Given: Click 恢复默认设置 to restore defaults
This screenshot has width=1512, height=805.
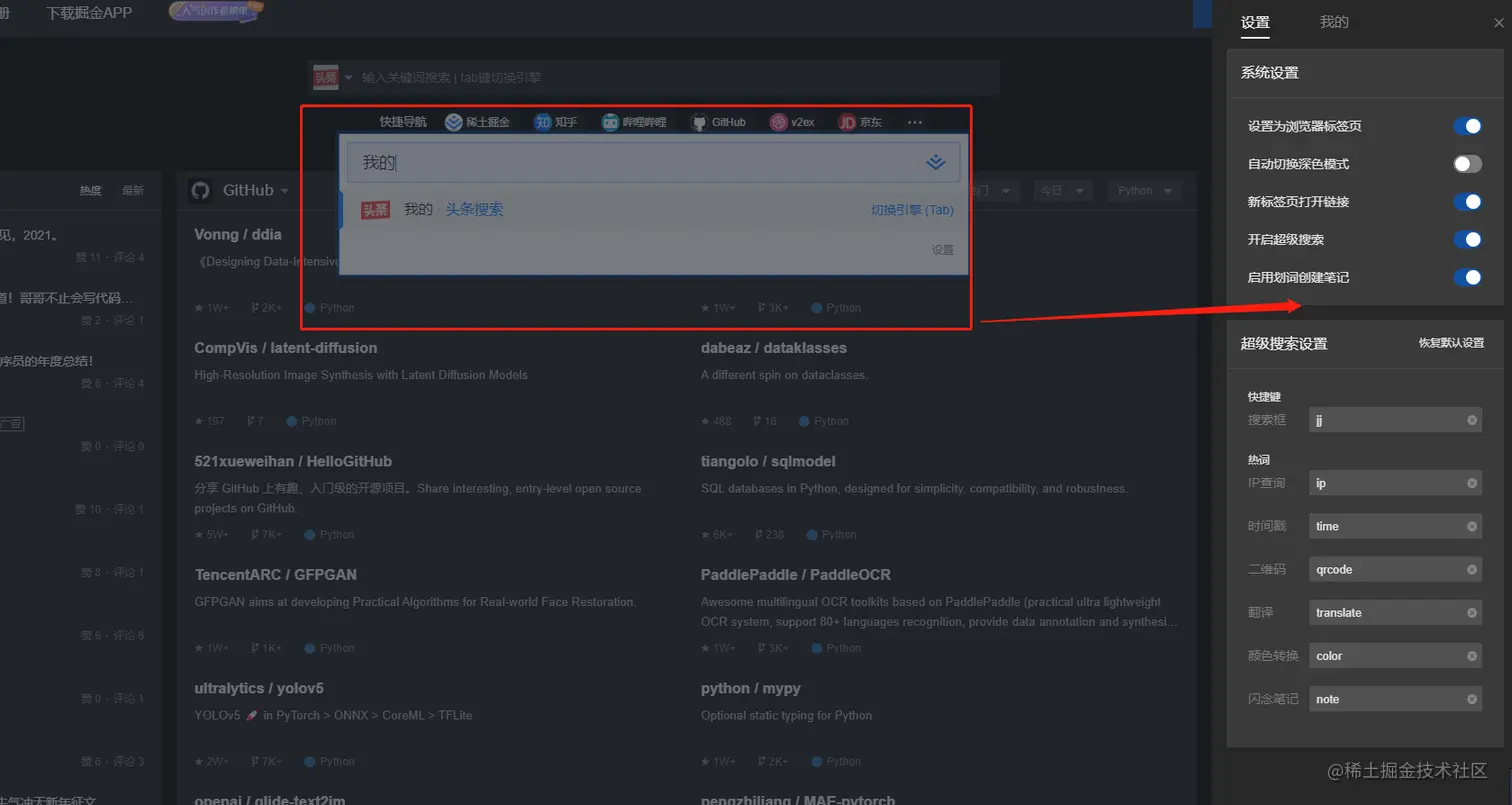Looking at the screenshot, I should click(x=1451, y=343).
